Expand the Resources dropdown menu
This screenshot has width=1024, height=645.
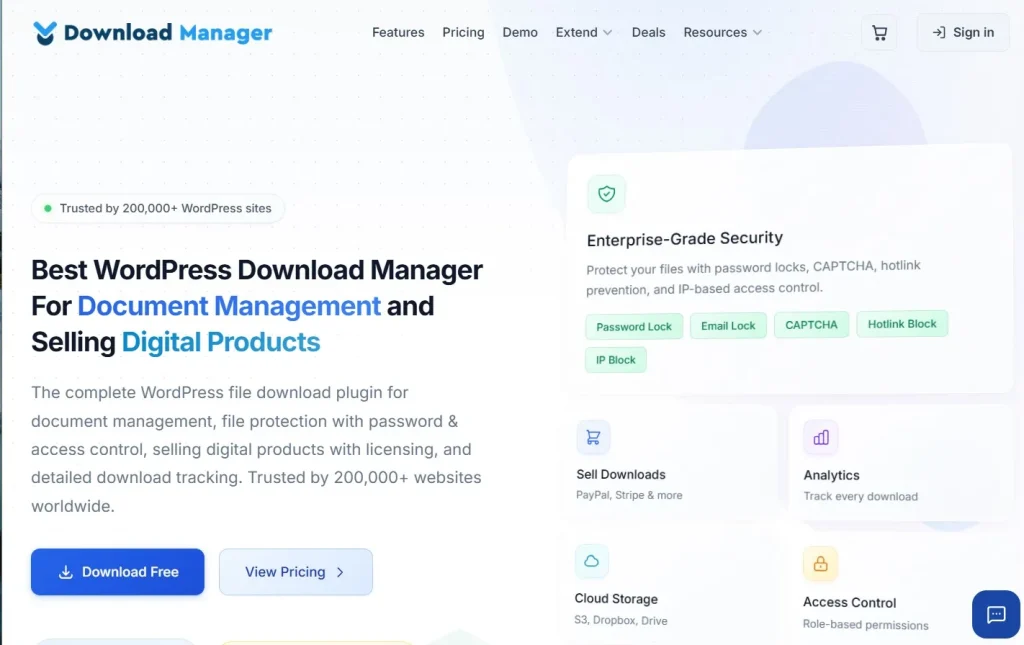tap(722, 33)
